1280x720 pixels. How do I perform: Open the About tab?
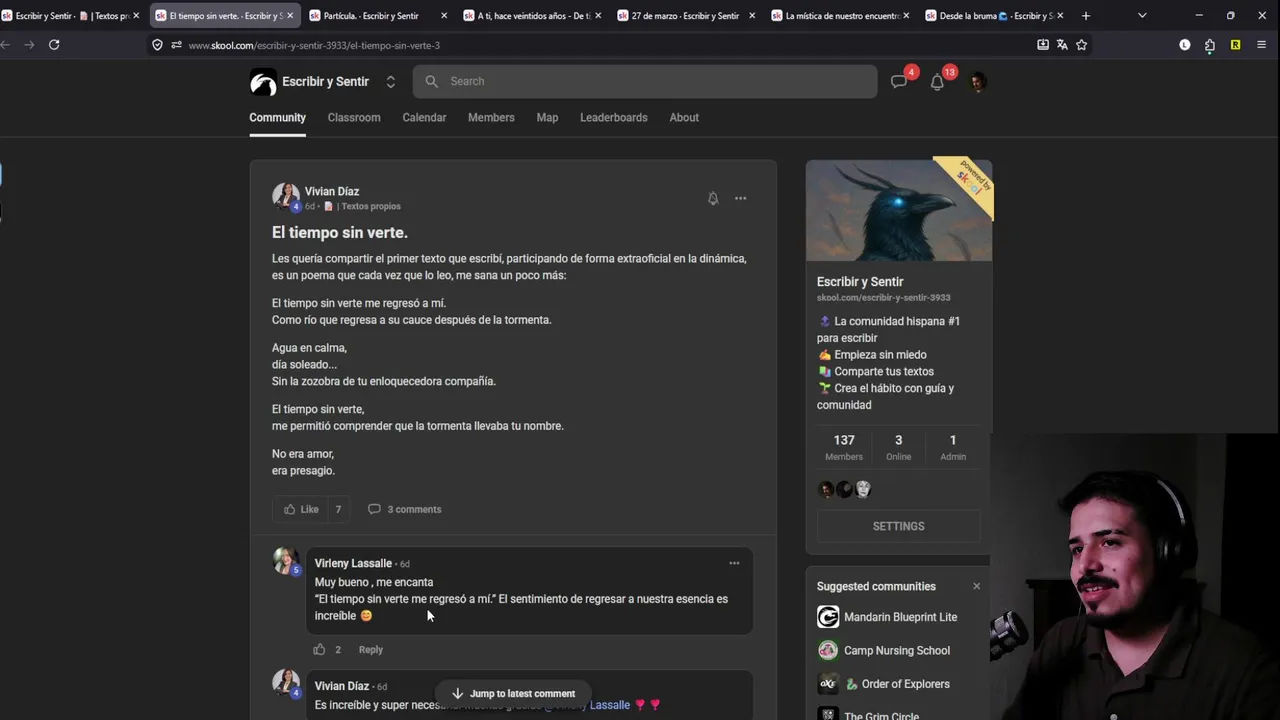(x=684, y=117)
